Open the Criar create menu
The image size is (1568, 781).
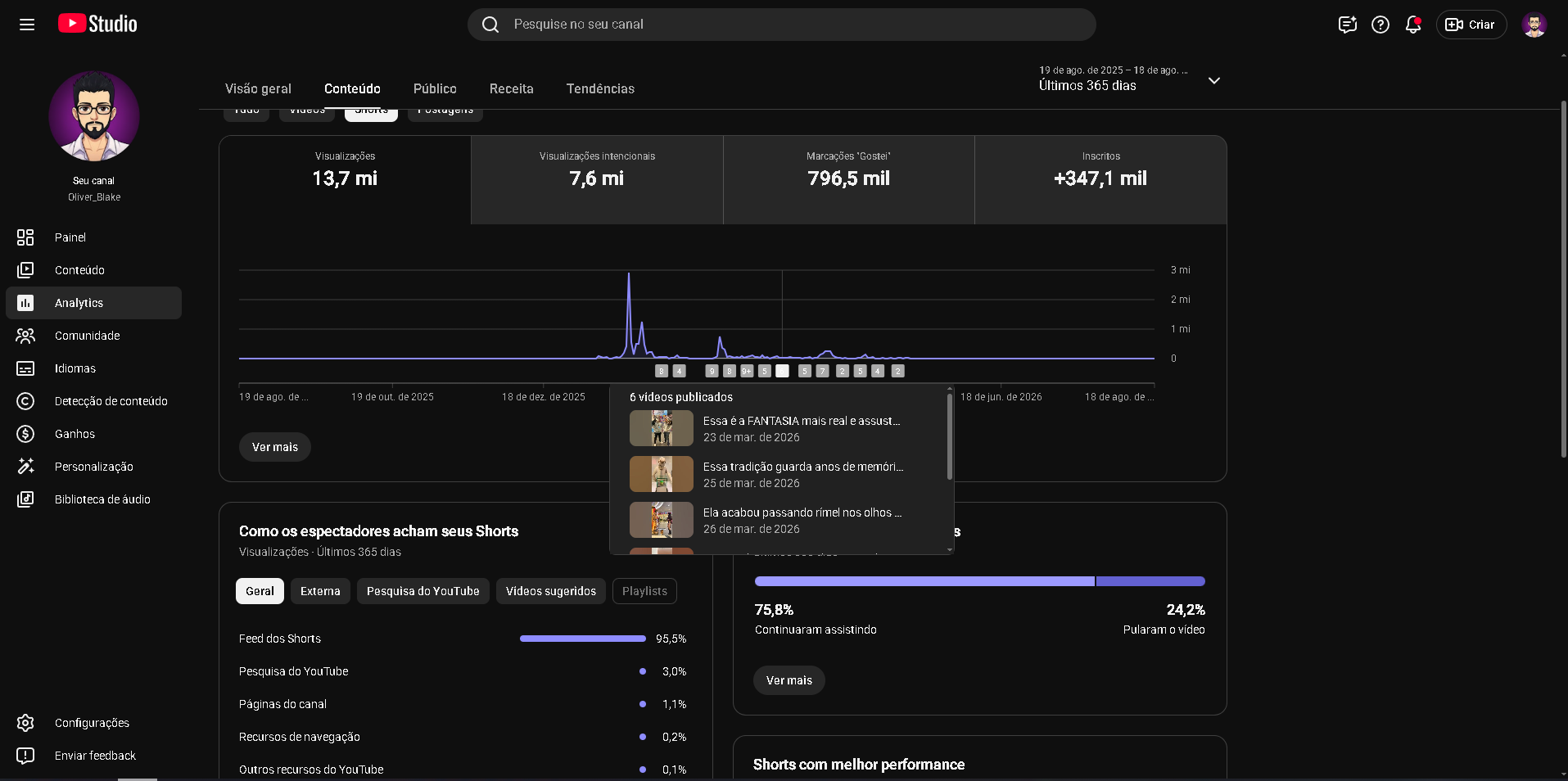[x=1471, y=25]
